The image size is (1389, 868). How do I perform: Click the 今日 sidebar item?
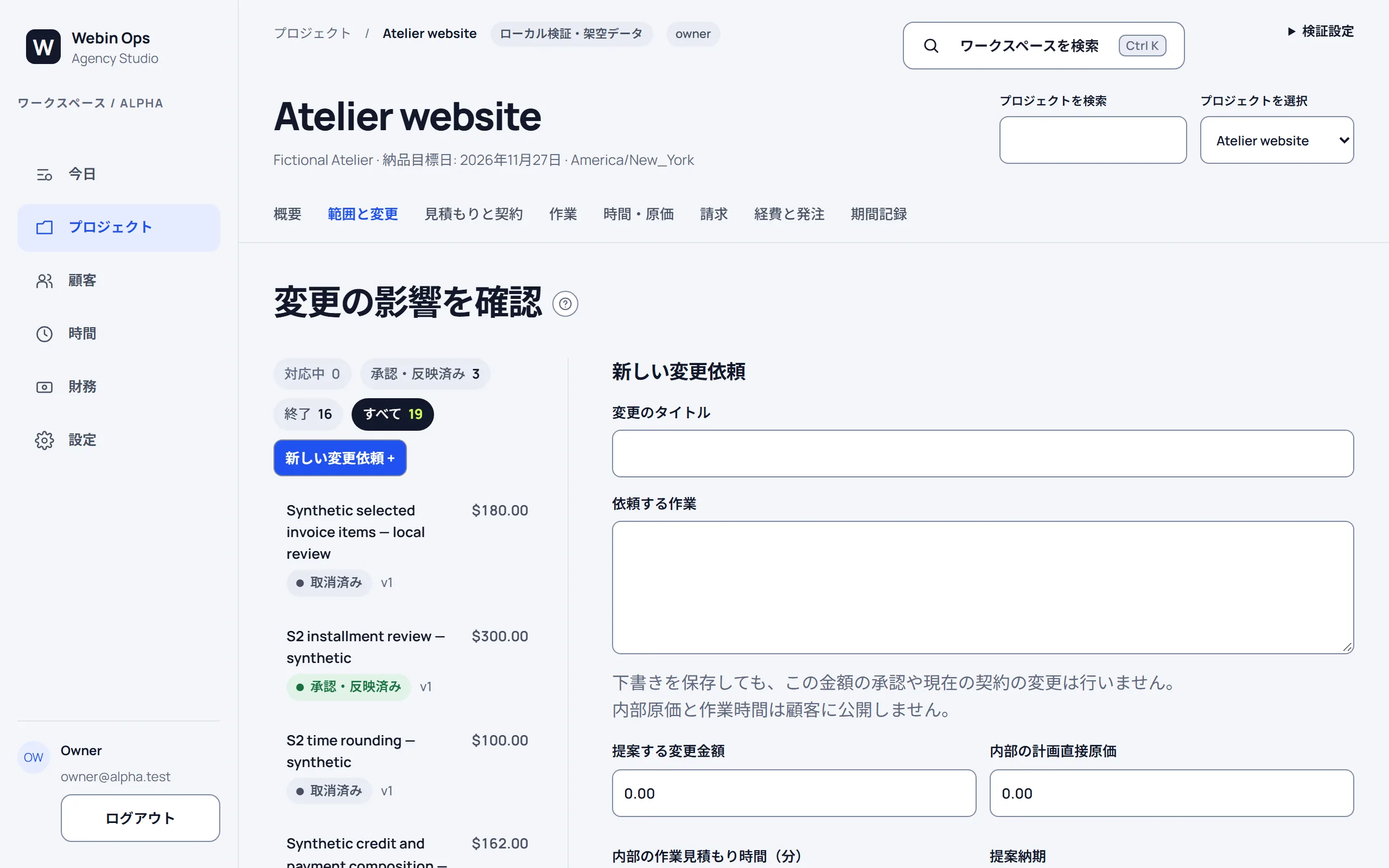119,175
